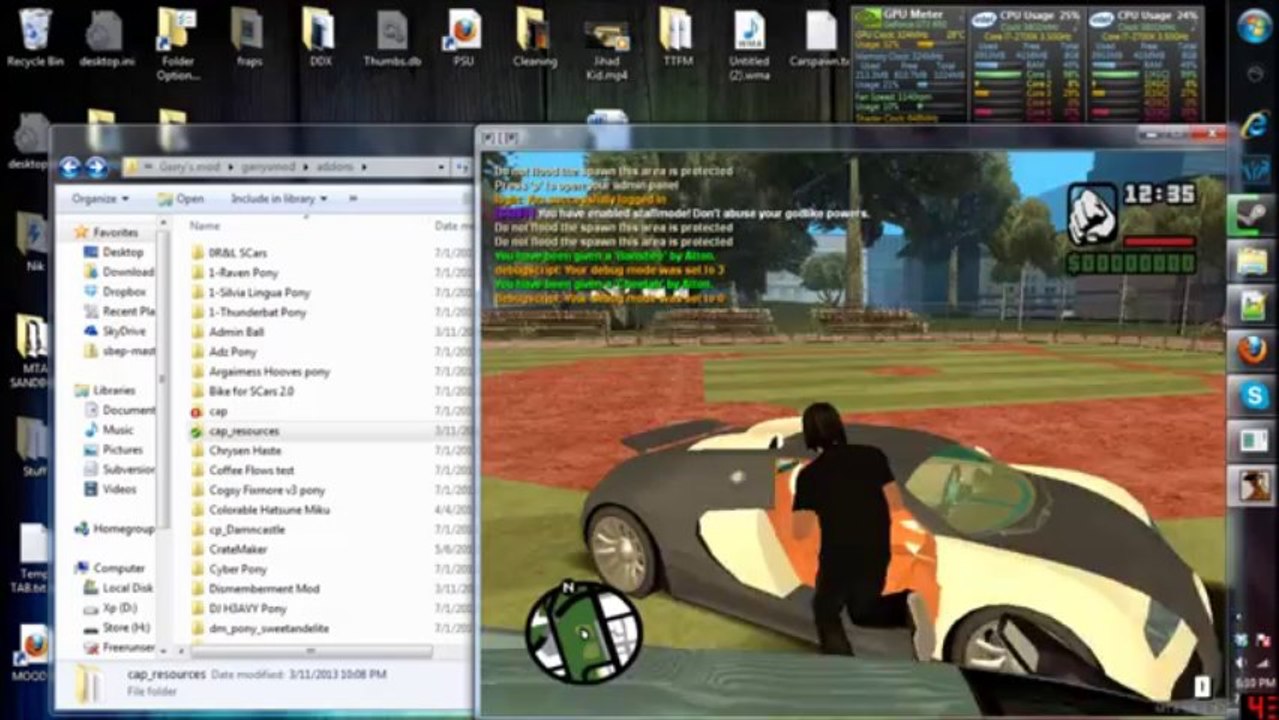Switch to Steam in the taskbar
Viewport: 1279px width, 720px height.
(1252, 215)
